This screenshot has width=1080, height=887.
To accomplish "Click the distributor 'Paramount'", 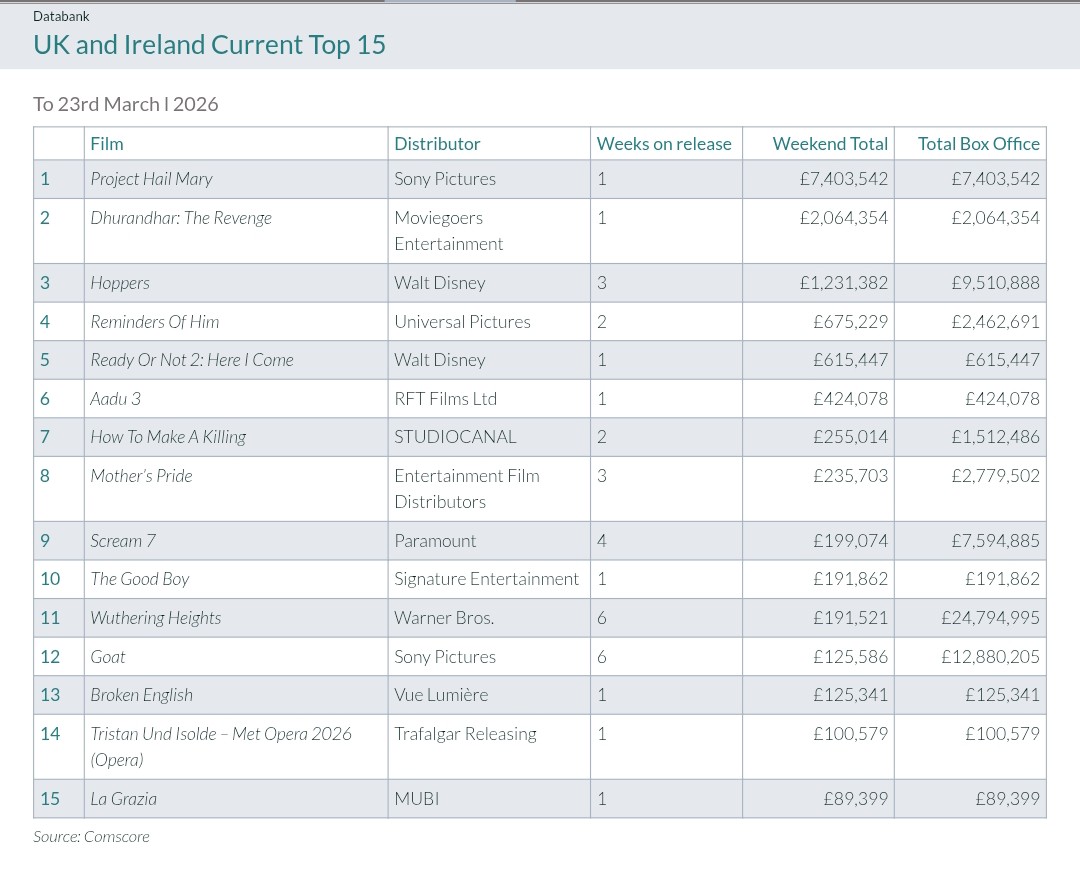I will click(x=435, y=541).
